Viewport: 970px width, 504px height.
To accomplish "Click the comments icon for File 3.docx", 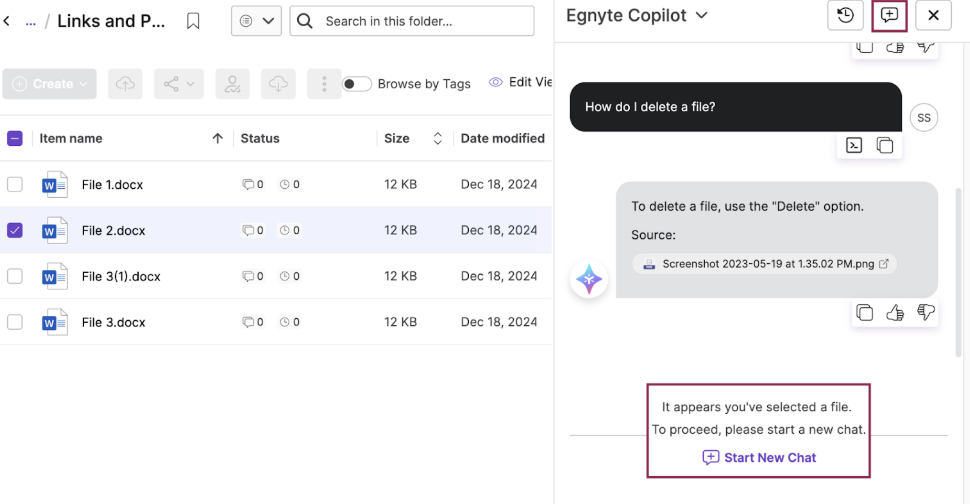I will pos(248,322).
